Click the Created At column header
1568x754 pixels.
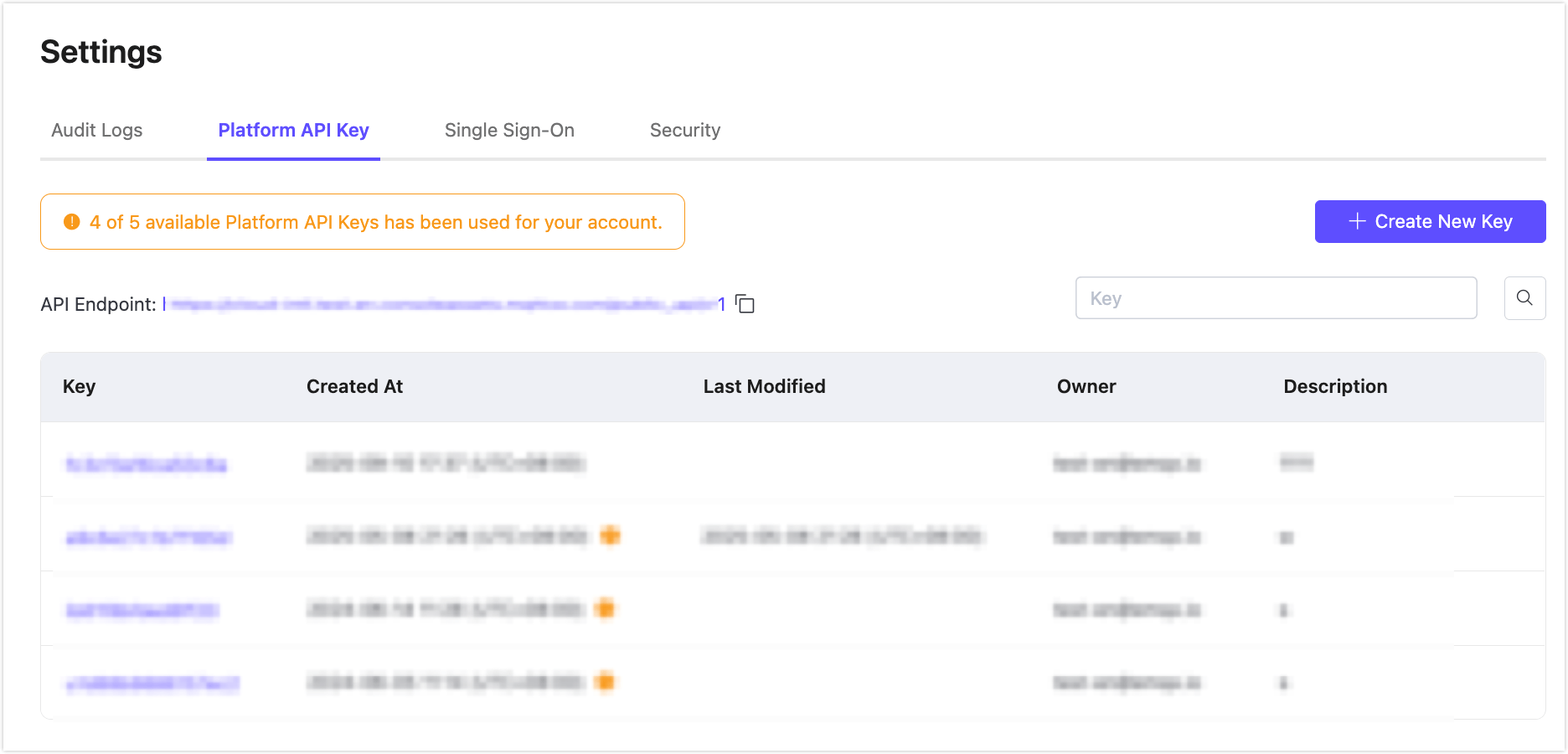click(x=354, y=387)
